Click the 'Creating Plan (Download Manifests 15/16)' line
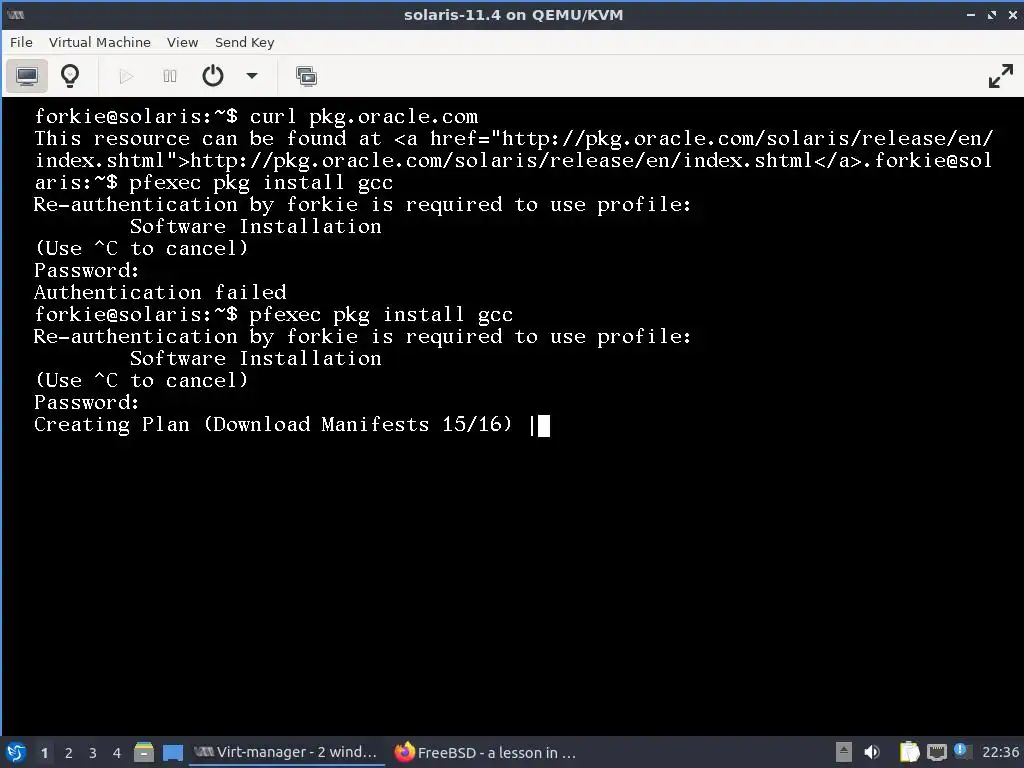This screenshot has width=1024, height=768. point(273,424)
